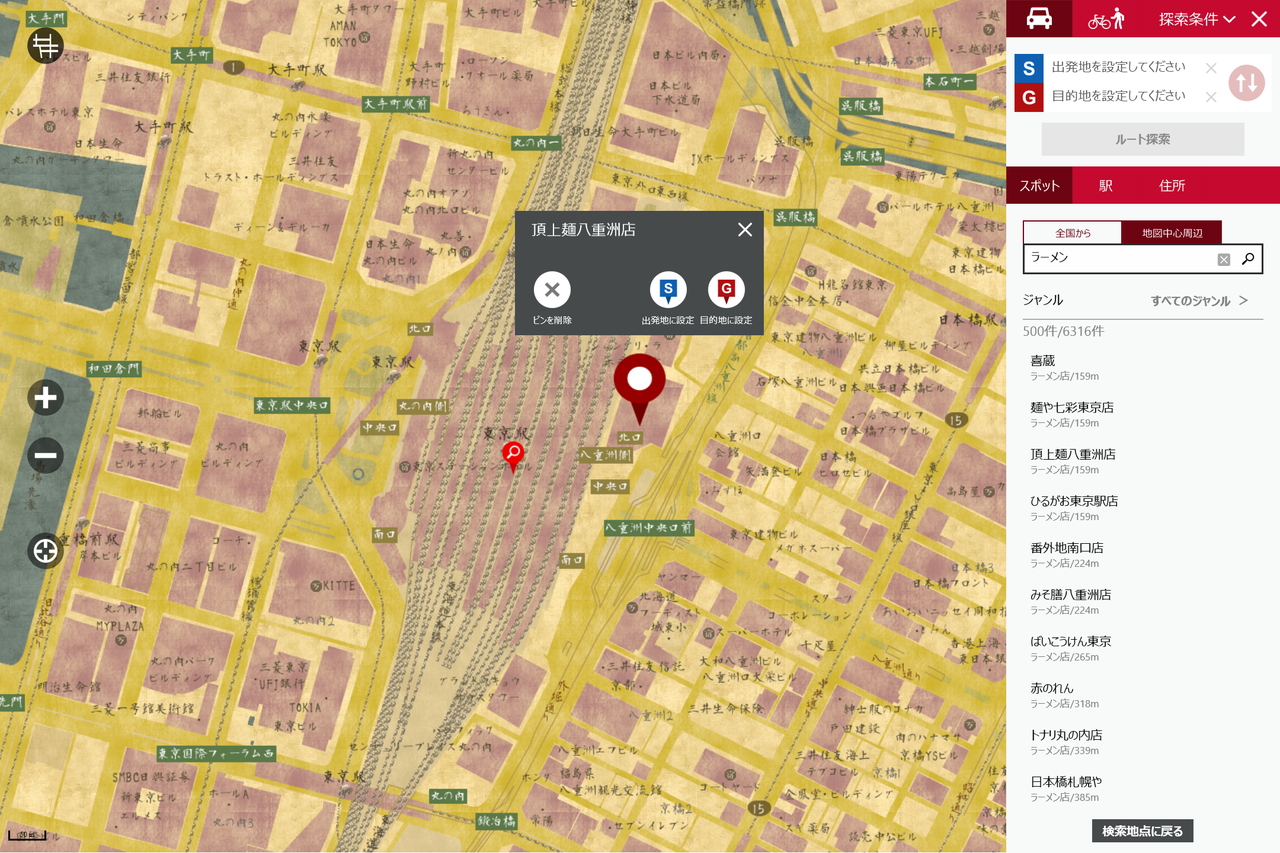Expand すべてのジャンル genre selector
1280x853 pixels.
[1199, 300]
